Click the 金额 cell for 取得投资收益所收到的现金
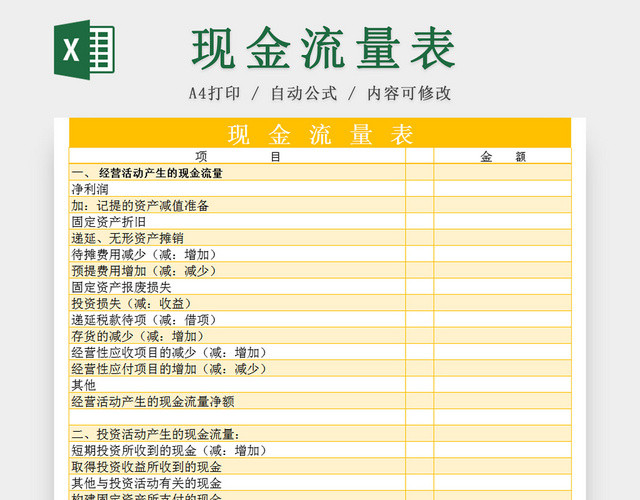This screenshot has height=500, width=640. 502,466
